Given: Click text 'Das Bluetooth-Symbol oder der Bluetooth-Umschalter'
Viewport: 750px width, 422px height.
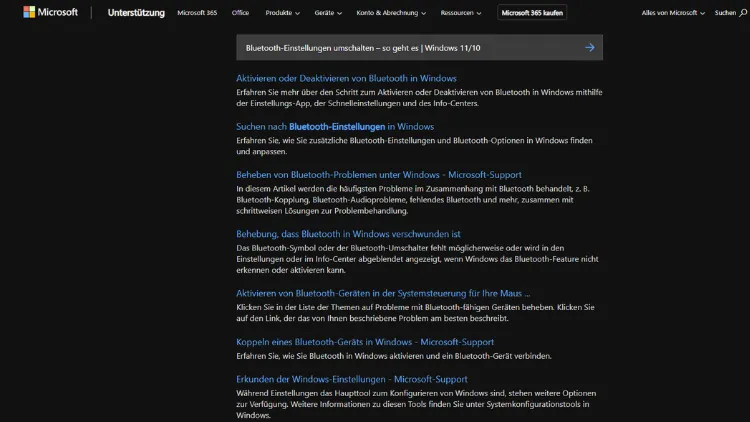Looking at the screenshot, I should 417,259.
